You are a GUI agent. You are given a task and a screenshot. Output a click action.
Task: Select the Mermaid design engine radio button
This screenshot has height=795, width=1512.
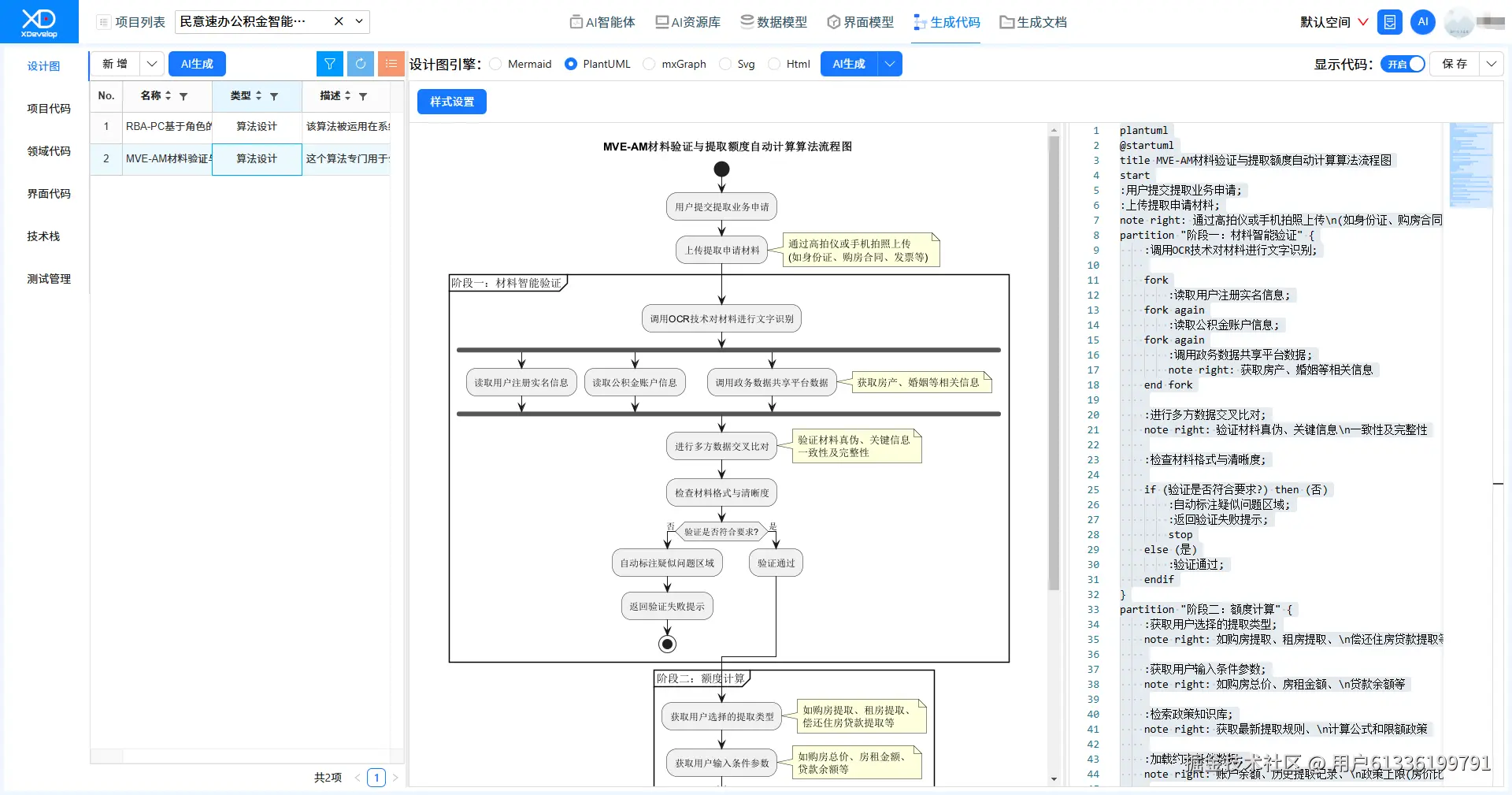coord(495,64)
